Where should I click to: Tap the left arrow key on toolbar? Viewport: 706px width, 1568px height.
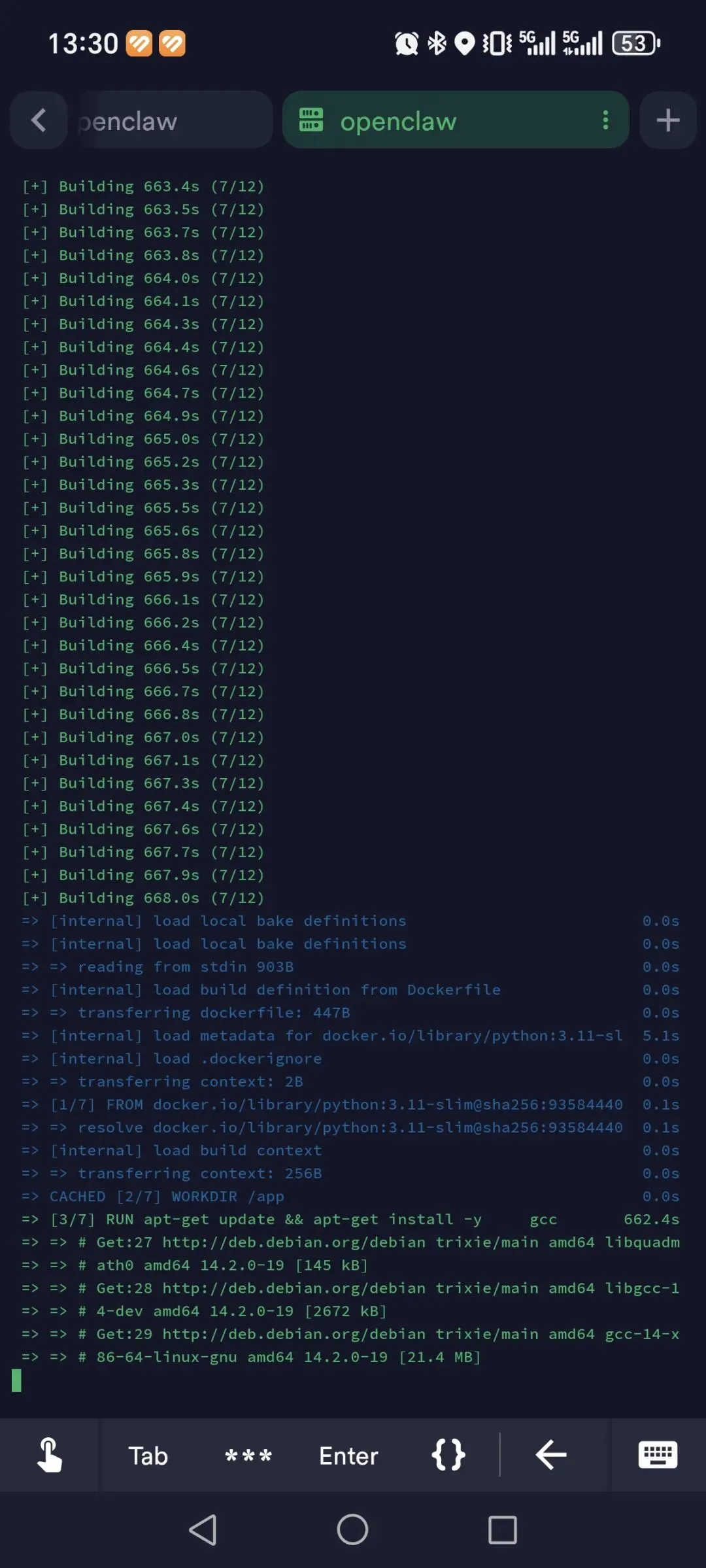(x=551, y=1455)
